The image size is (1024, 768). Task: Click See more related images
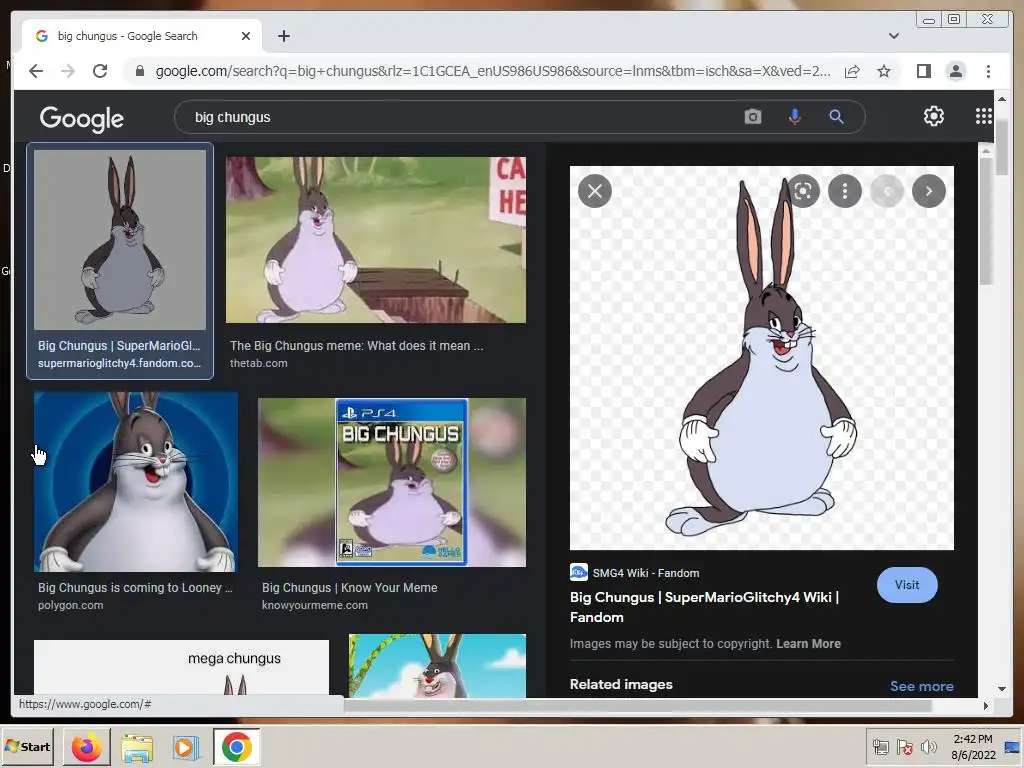tap(921, 686)
